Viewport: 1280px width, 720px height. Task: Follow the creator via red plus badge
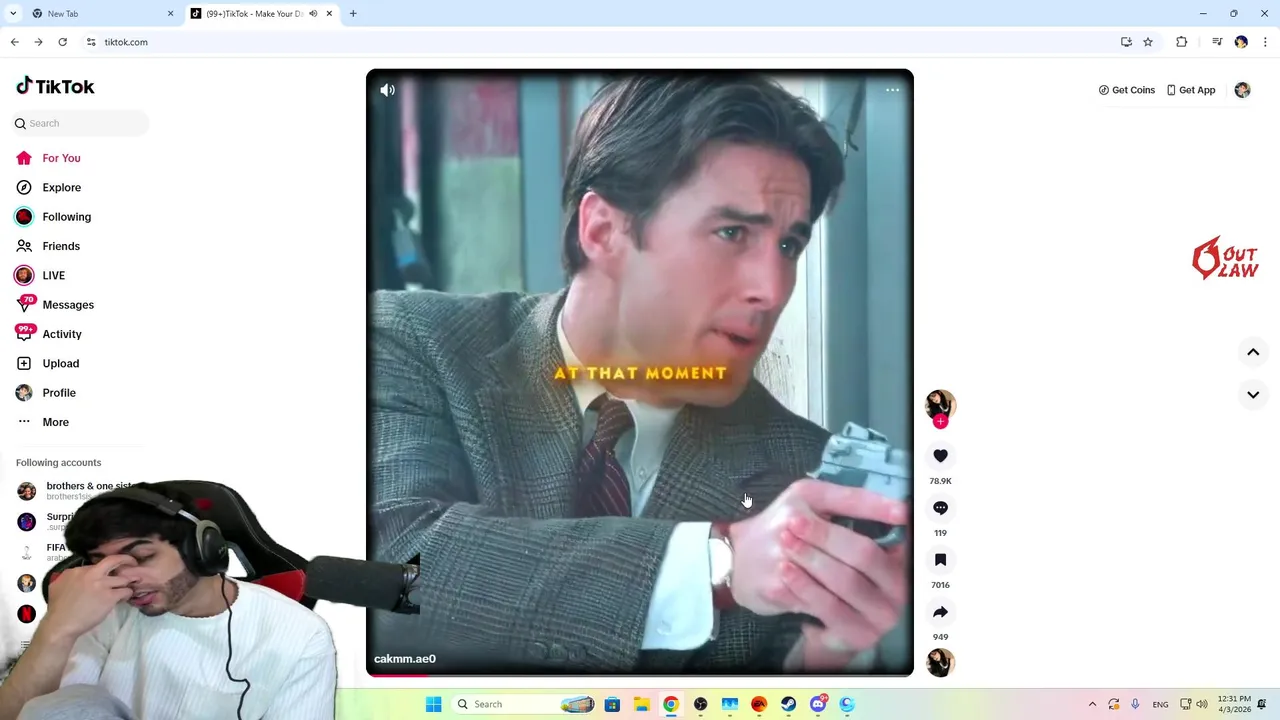coord(940,421)
